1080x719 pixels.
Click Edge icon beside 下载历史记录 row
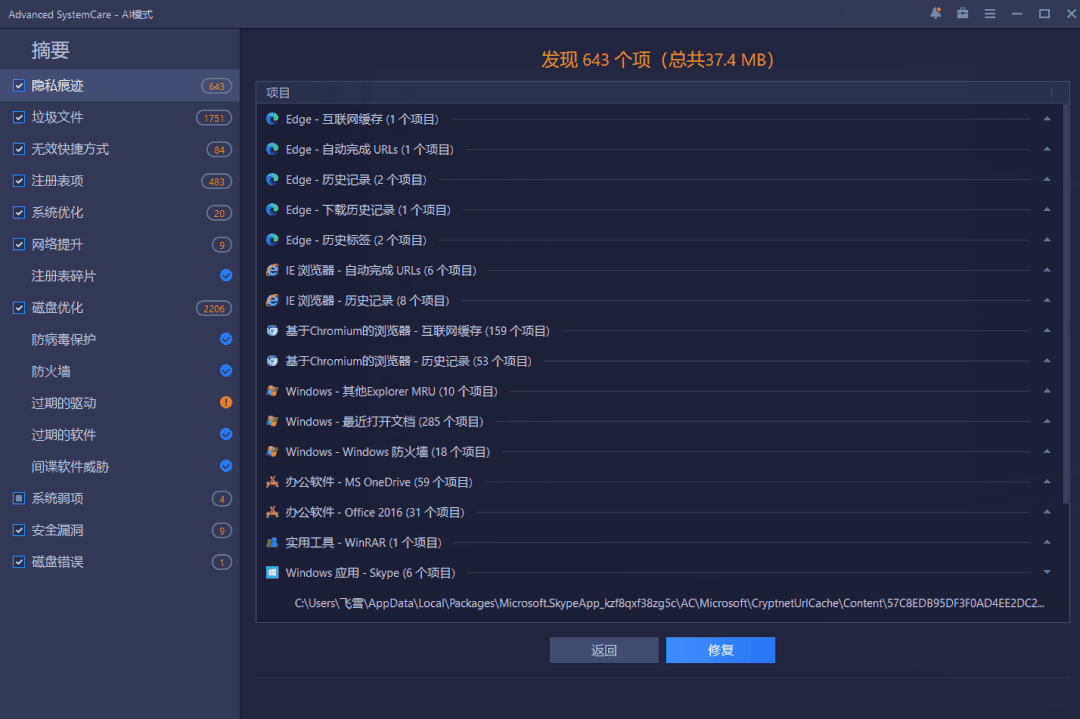pyautogui.click(x=273, y=210)
